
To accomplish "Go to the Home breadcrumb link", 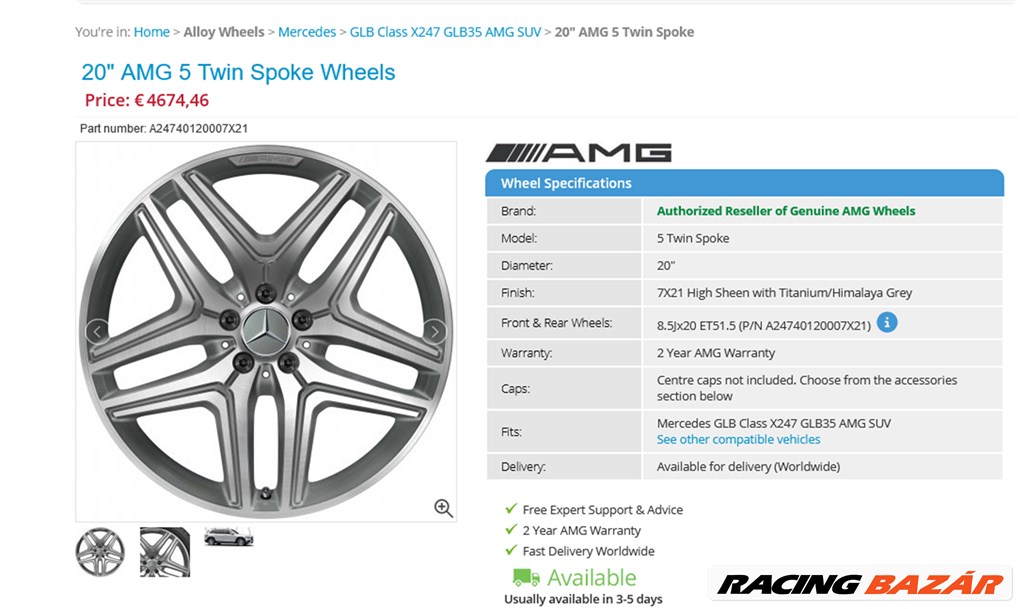I will 152,32.
